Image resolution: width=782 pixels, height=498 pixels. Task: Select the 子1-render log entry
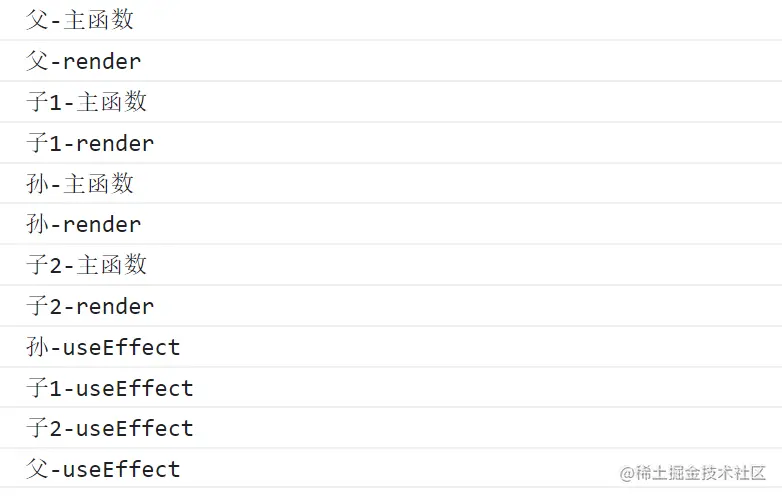[90, 143]
